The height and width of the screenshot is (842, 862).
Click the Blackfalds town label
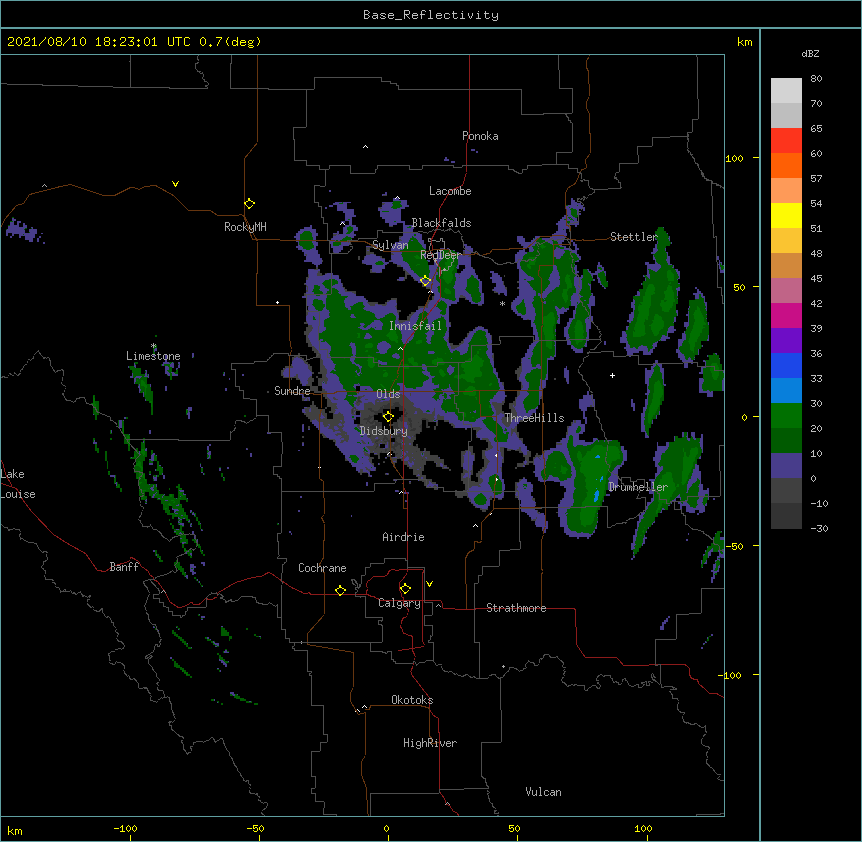pos(441,223)
